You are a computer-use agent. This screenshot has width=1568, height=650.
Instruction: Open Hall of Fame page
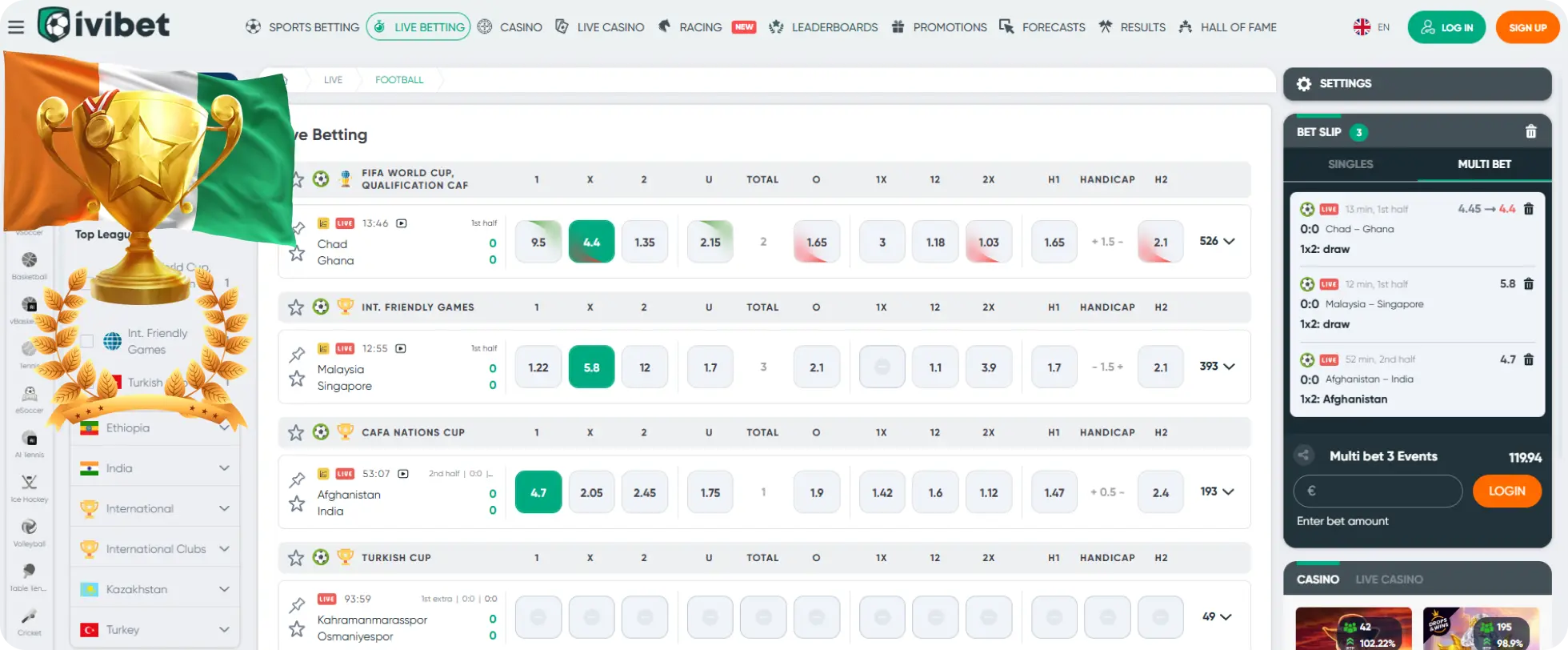[1228, 27]
